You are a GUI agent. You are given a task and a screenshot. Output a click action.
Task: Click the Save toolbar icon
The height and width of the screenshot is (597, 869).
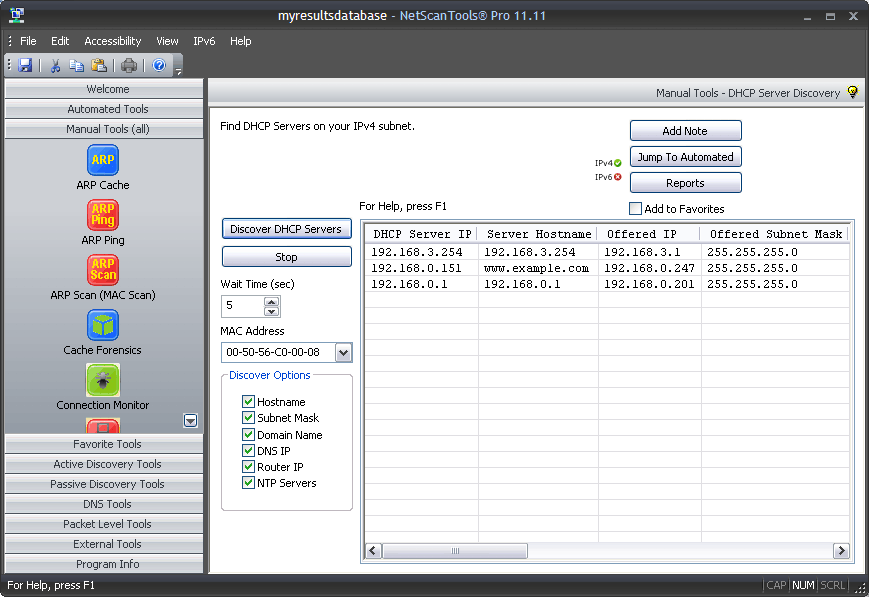point(25,65)
